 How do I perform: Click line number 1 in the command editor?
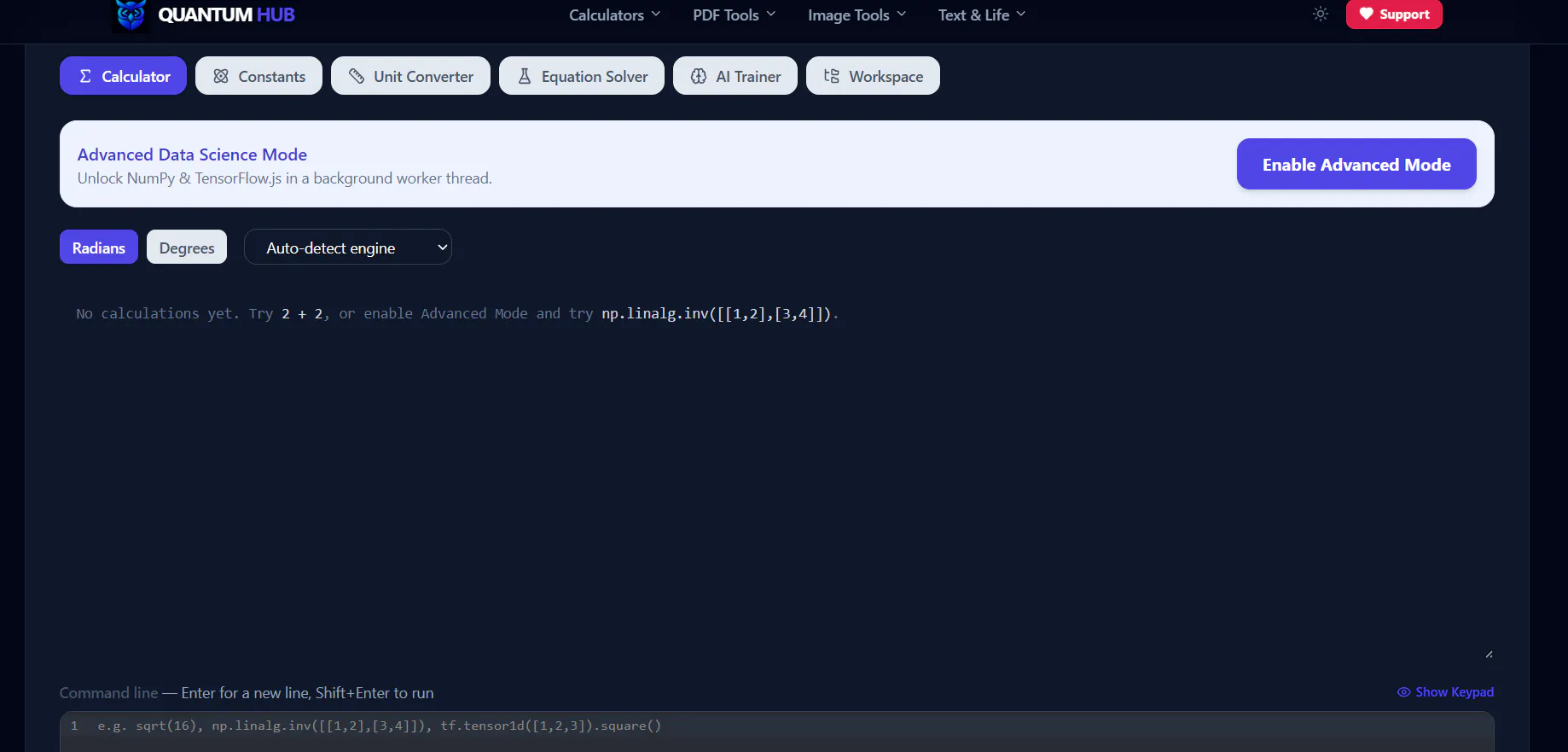tap(74, 726)
